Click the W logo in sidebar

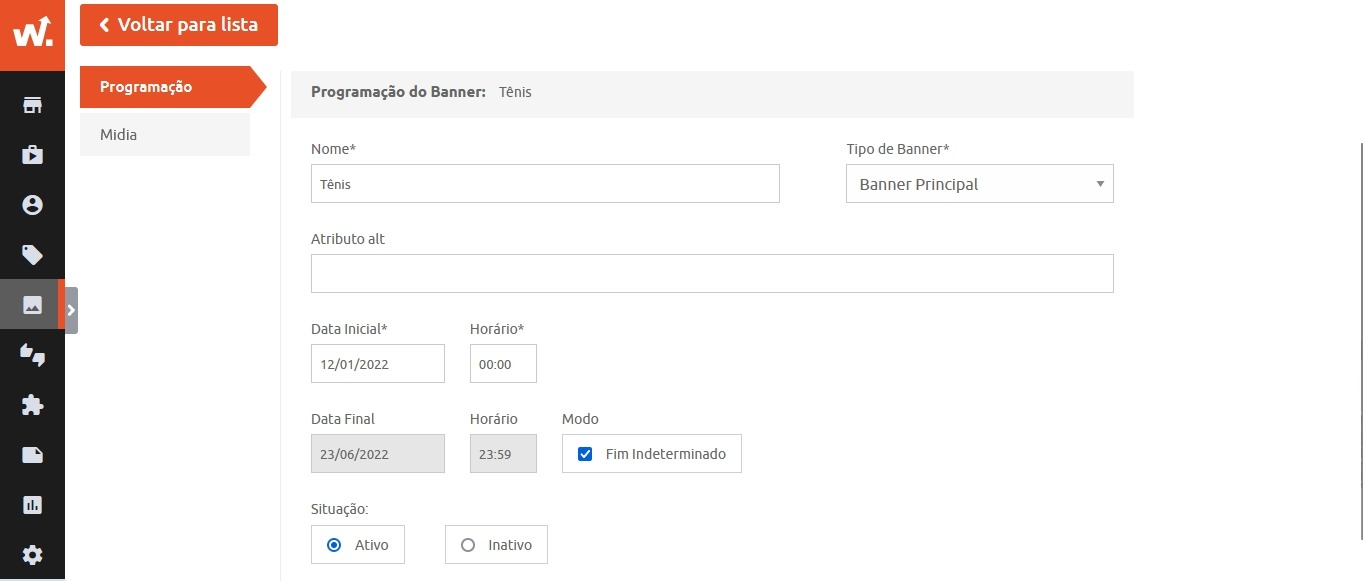pyautogui.click(x=32, y=32)
